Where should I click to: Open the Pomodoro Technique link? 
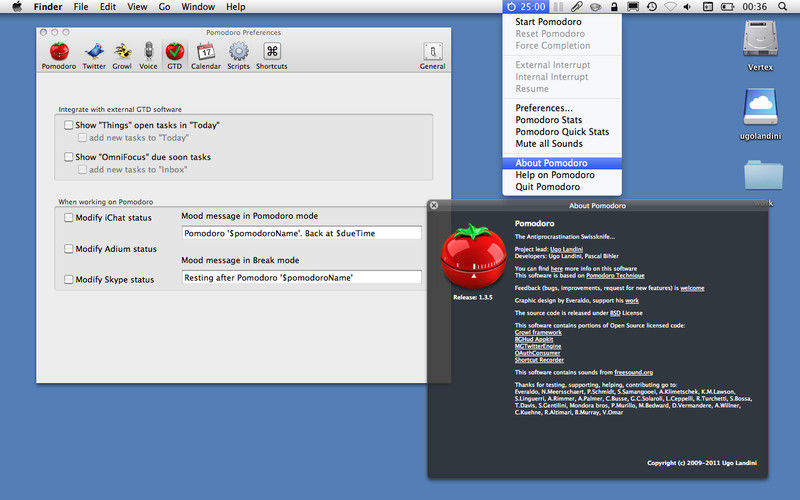click(615, 276)
